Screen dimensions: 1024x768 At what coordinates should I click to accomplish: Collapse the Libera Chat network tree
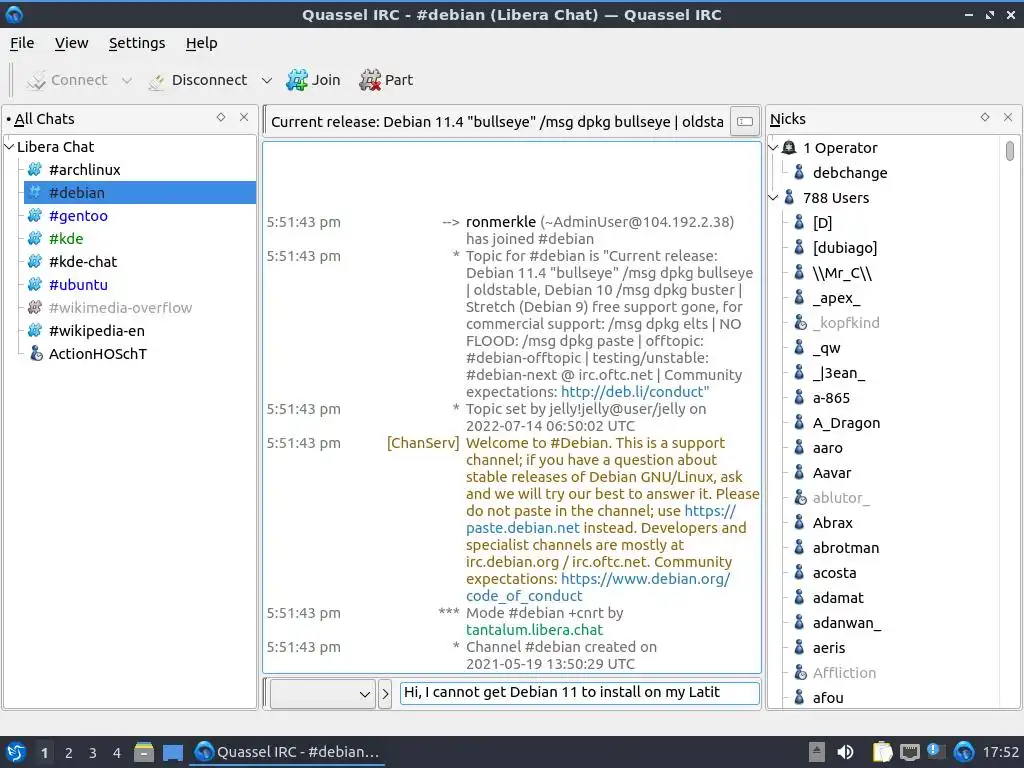pyautogui.click(x=9, y=147)
